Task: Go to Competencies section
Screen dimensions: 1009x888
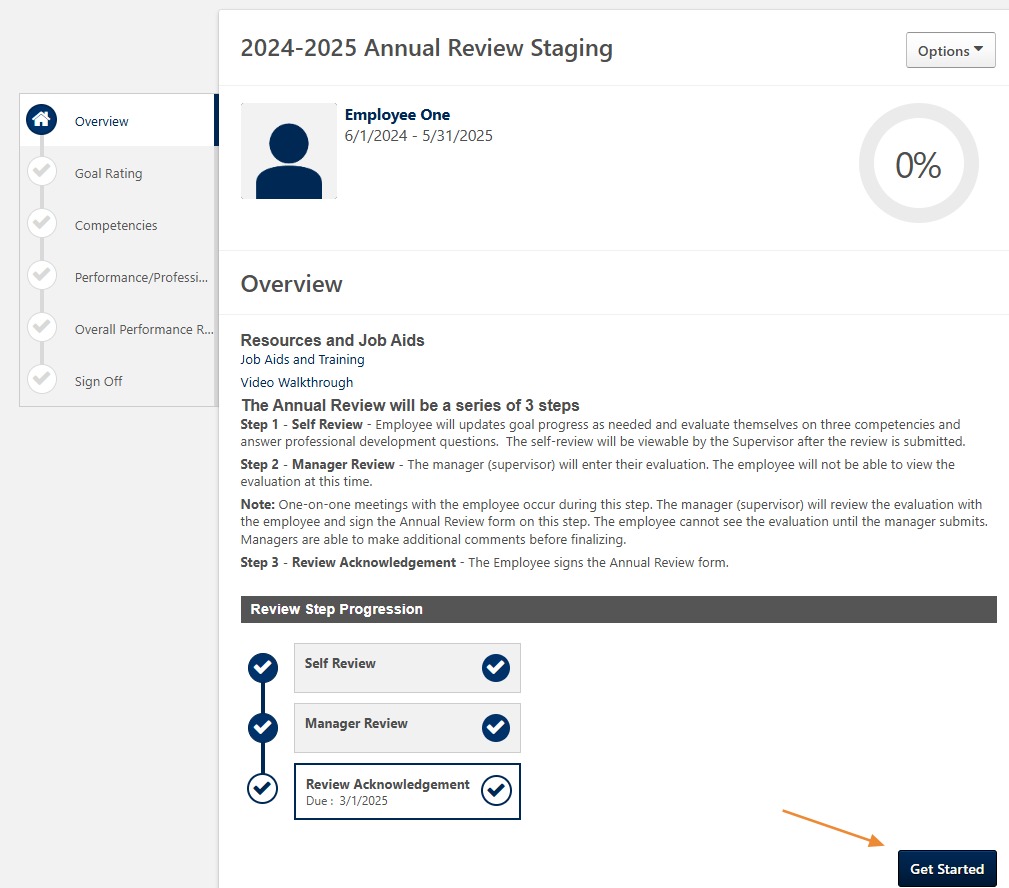Action: click(116, 225)
